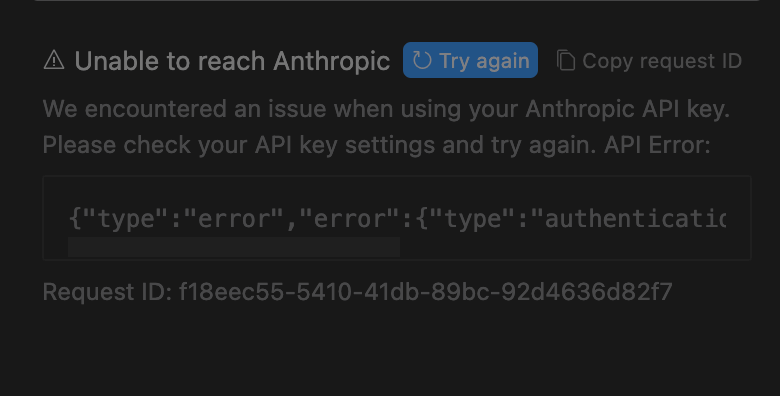This screenshot has height=396, width=780.
Task: Retry with the Try again button
Action: click(x=470, y=60)
